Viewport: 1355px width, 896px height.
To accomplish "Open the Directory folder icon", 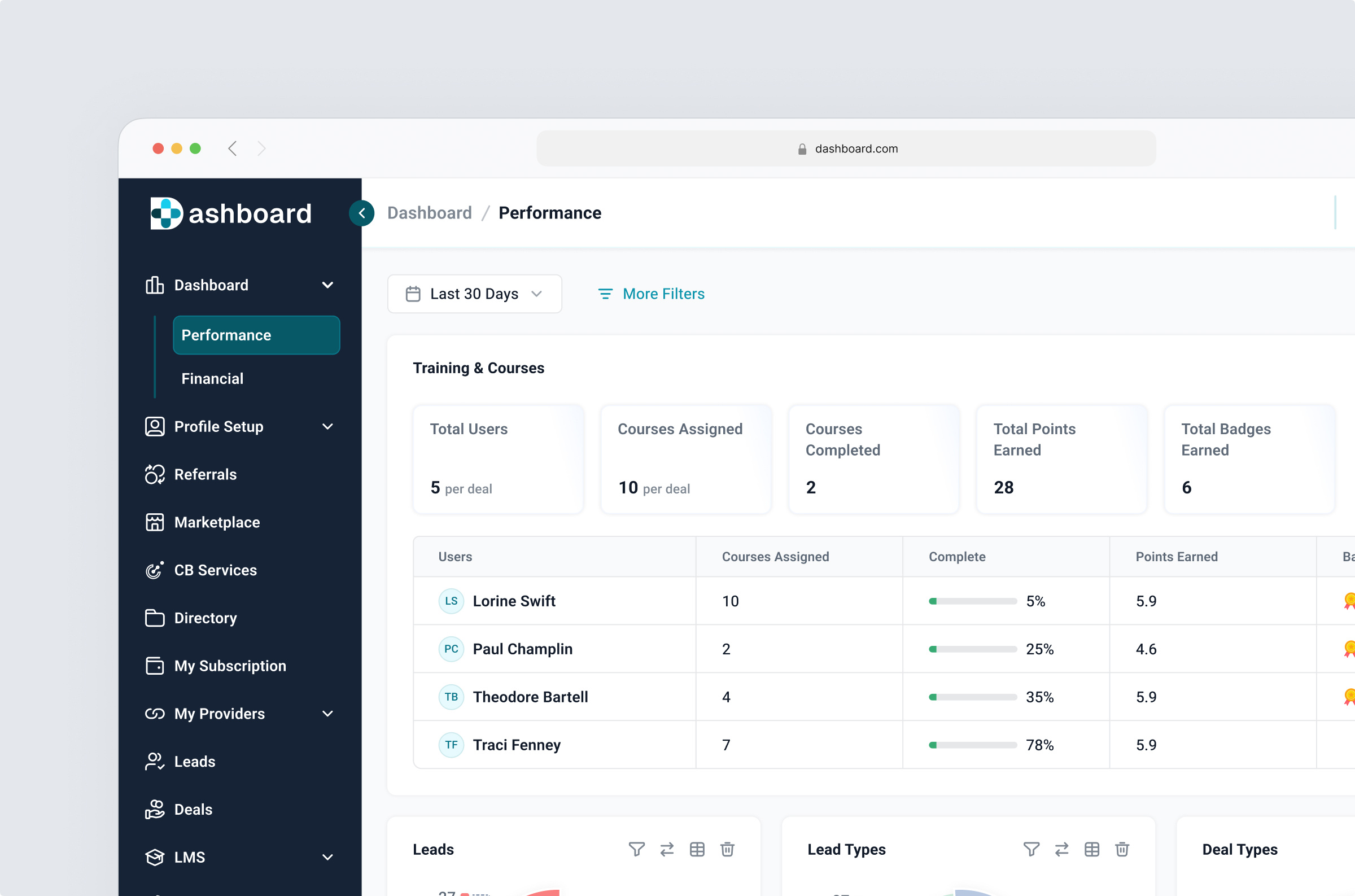I will click(154, 618).
